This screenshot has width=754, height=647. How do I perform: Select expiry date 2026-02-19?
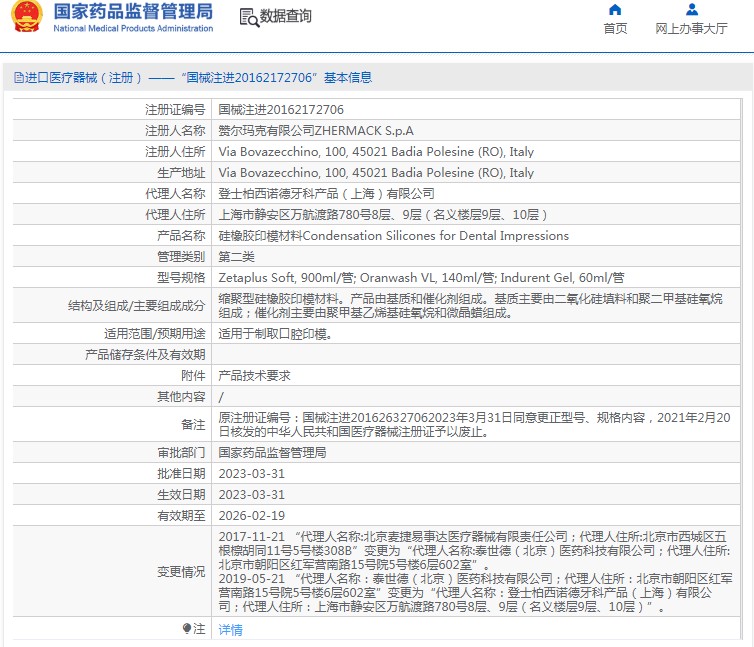(x=251, y=516)
